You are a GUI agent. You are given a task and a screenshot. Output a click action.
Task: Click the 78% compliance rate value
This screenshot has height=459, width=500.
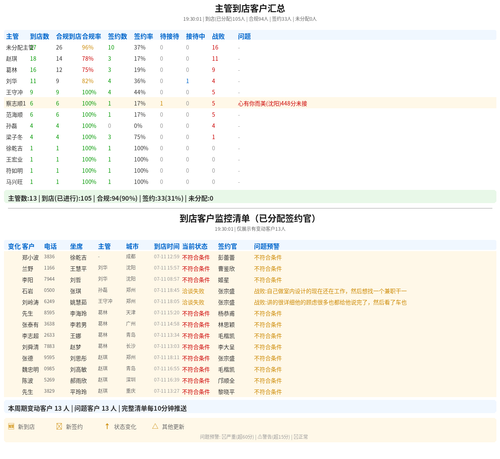tap(88, 59)
